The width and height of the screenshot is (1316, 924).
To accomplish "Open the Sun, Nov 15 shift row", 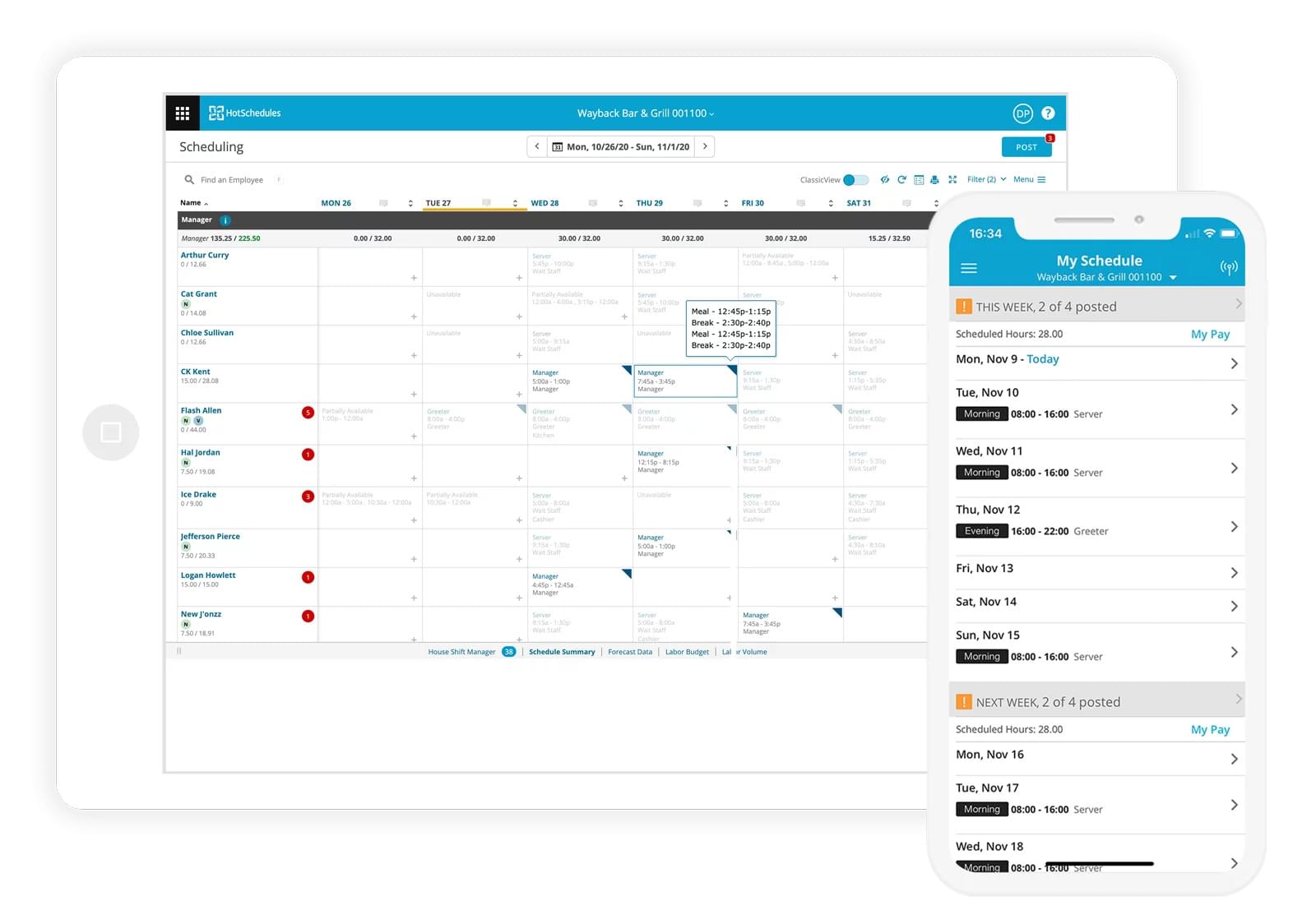I will [x=1096, y=651].
